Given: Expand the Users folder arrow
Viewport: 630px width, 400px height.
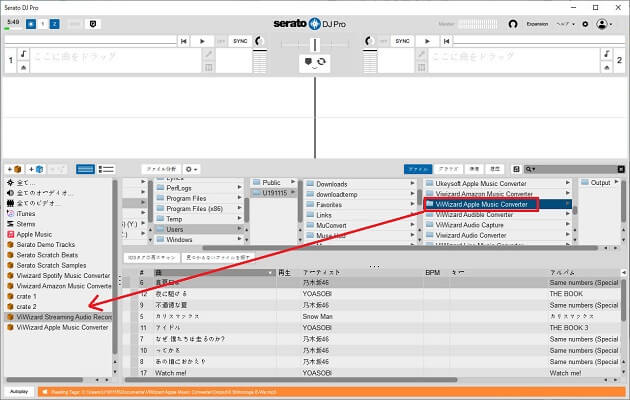Looking at the screenshot, I should click(239, 229).
